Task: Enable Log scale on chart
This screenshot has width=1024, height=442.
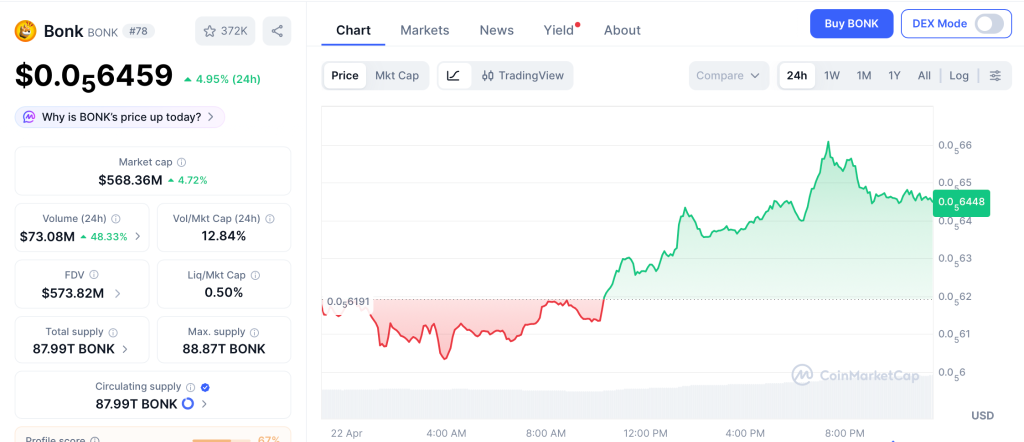Action: 959,75
